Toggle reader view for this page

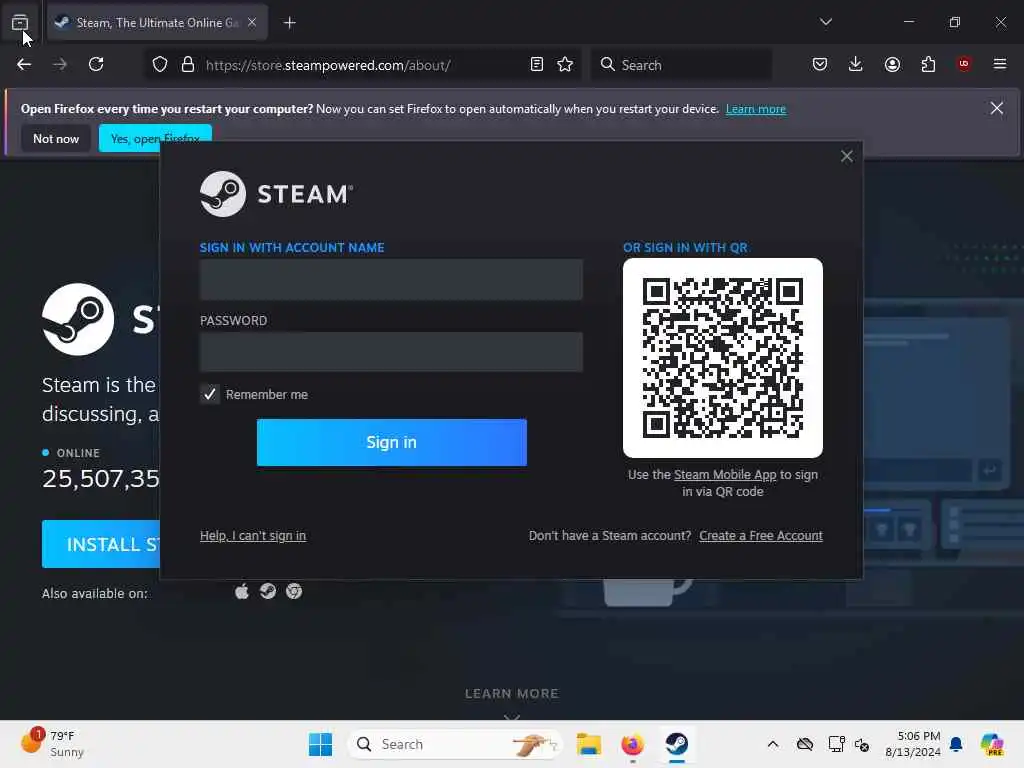537,65
